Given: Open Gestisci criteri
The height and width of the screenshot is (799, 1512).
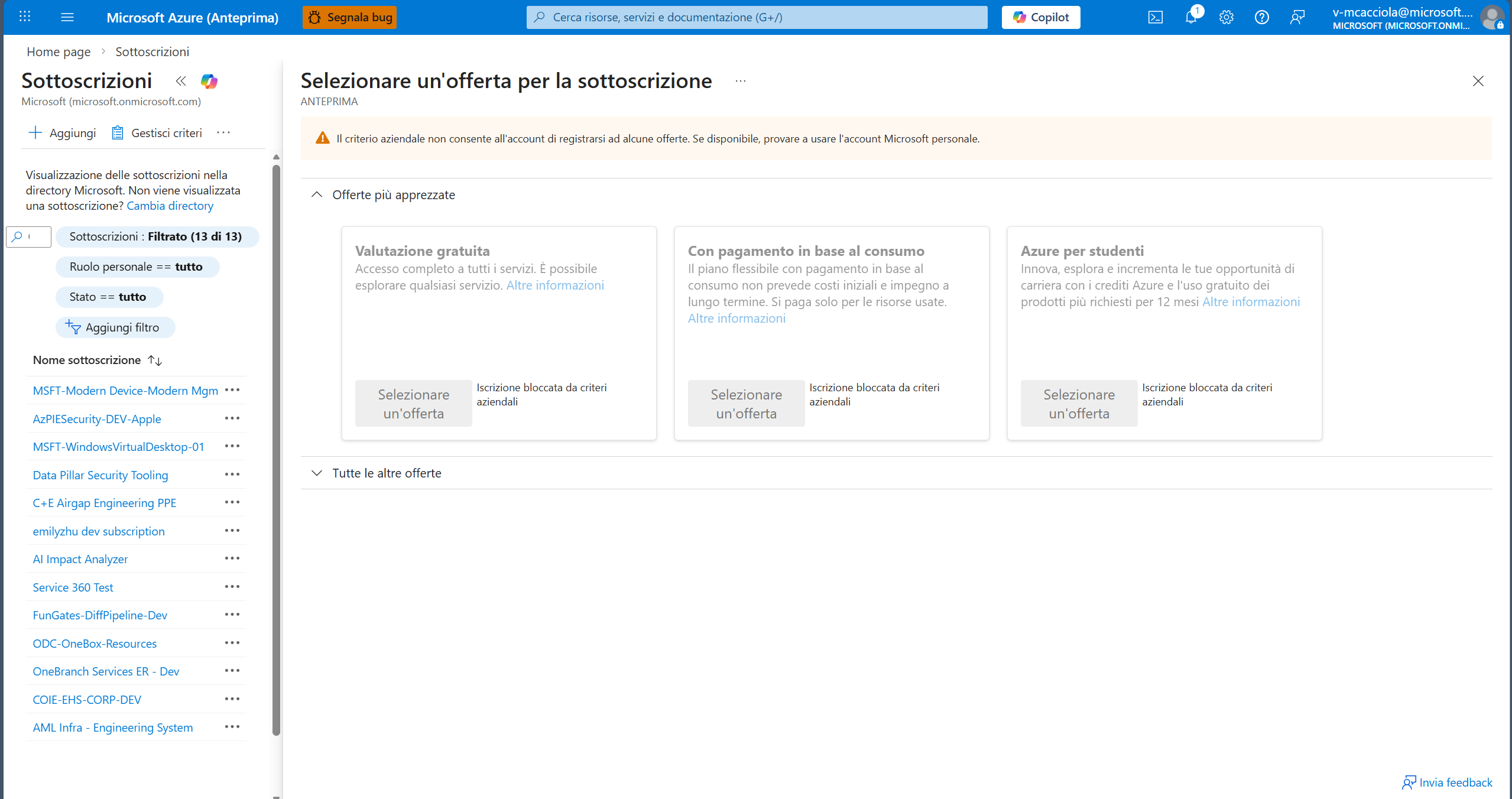Looking at the screenshot, I should (157, 133).
